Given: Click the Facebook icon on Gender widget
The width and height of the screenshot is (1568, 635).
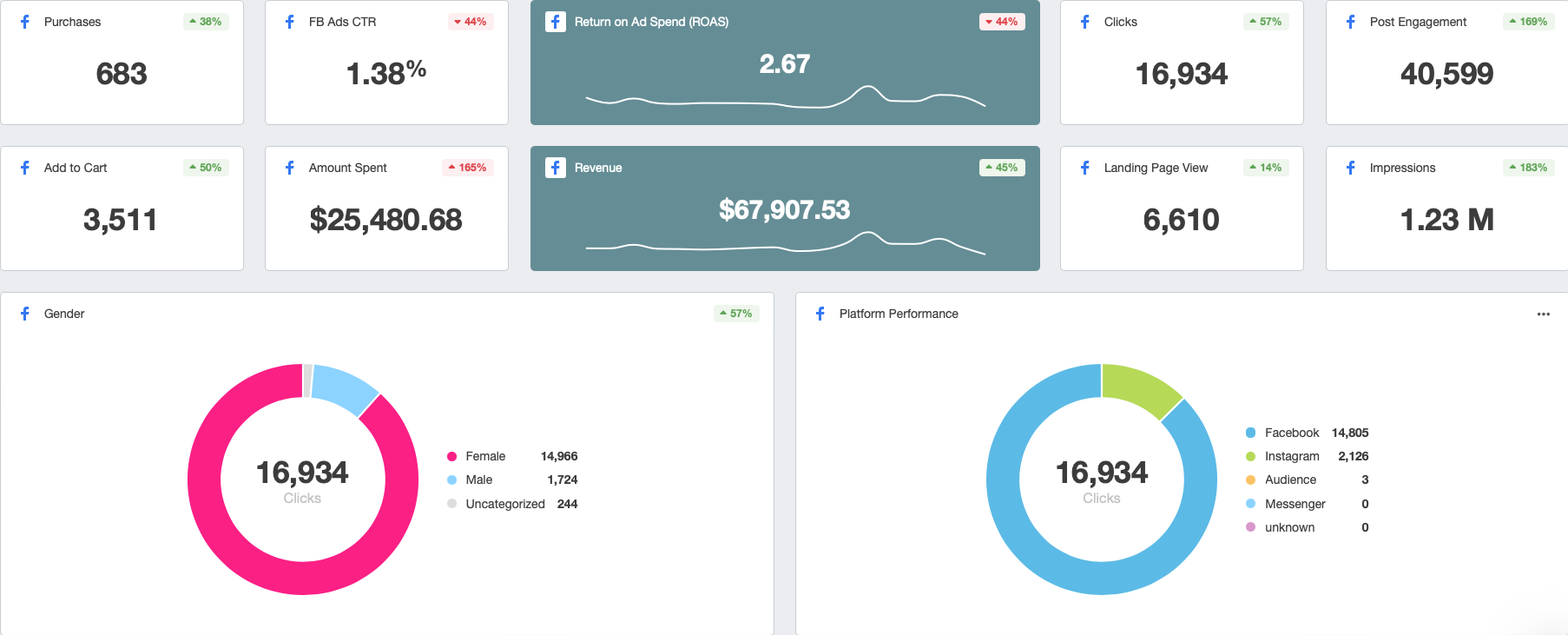Looking at the screenshot, I should click(x=25, y=314).
